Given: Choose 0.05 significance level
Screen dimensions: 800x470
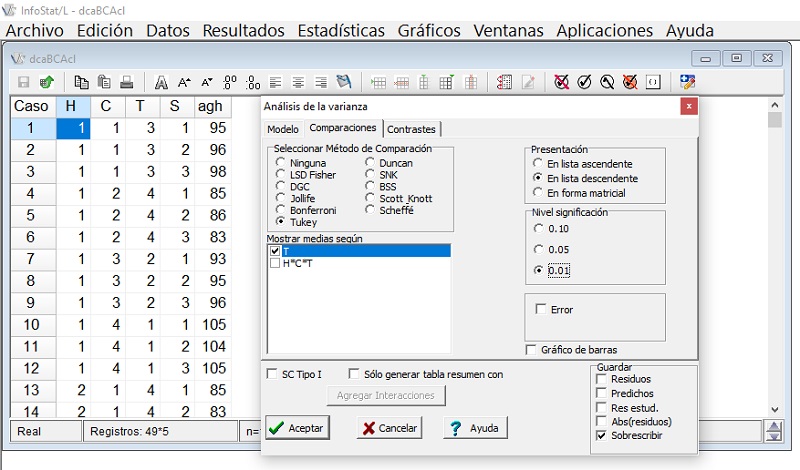Looking at the screenshot, I should [540, 248].
